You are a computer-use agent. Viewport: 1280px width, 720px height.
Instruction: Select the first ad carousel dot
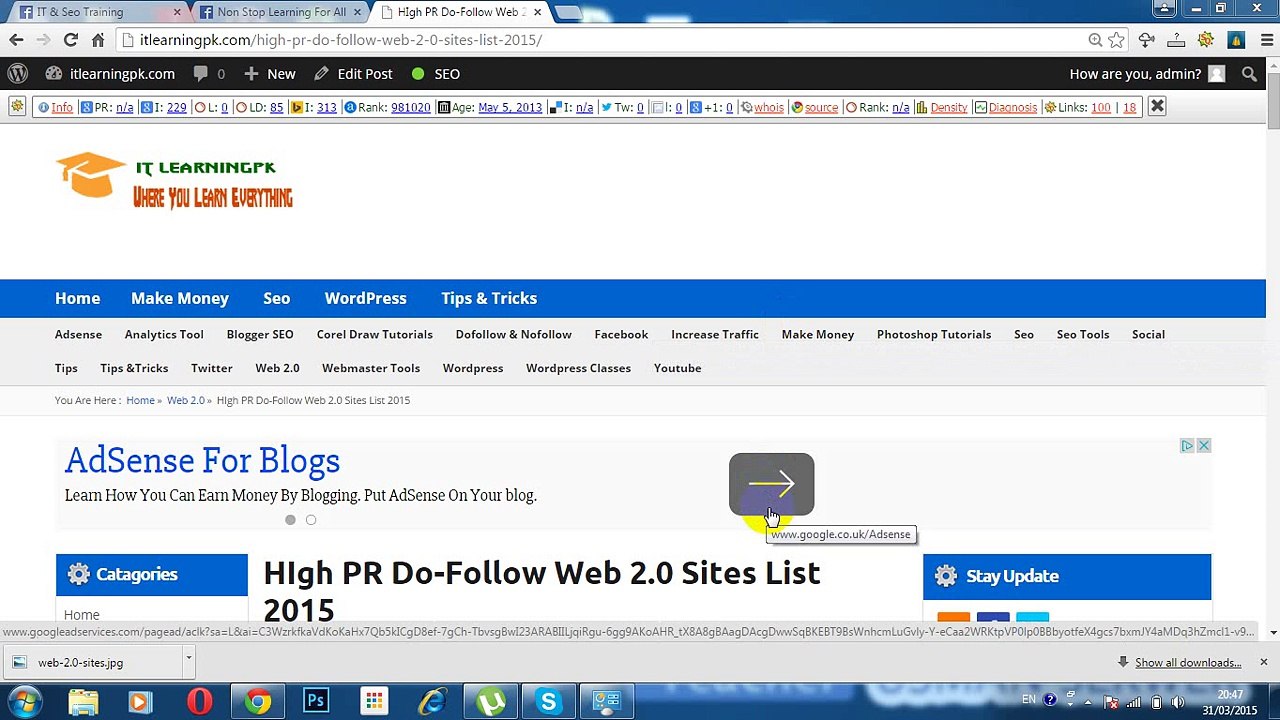pyautogui.click(x=290, y=520)
